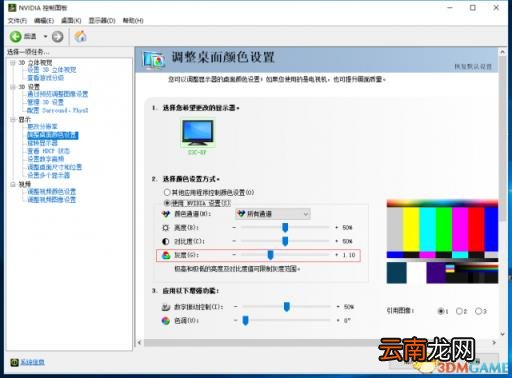Select 其他应用程序控制颜色设置 radio button
The image size is (512, 378).
(x=167, y=192)
